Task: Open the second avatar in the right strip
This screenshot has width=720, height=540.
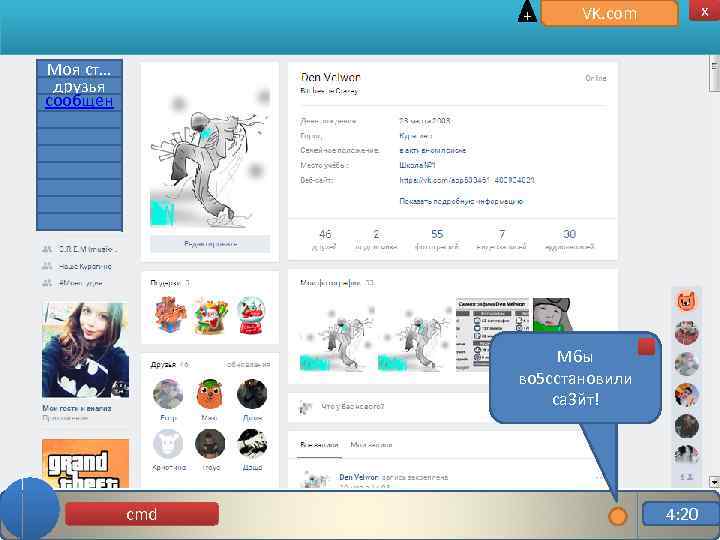Action: 686,333
